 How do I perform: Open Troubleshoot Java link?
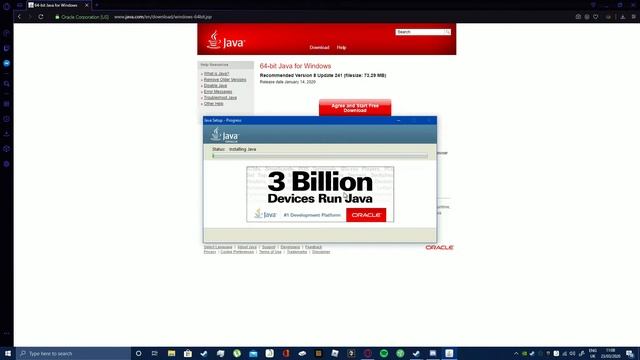coord(220,98)
